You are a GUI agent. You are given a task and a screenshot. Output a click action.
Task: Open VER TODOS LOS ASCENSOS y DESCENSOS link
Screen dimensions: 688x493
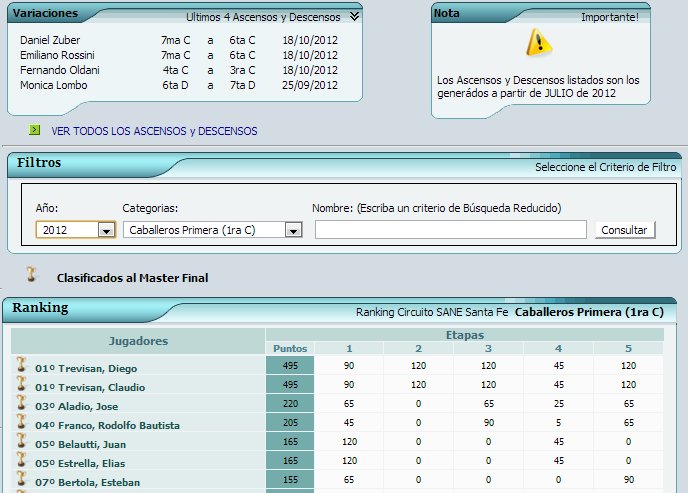(154, 131)
